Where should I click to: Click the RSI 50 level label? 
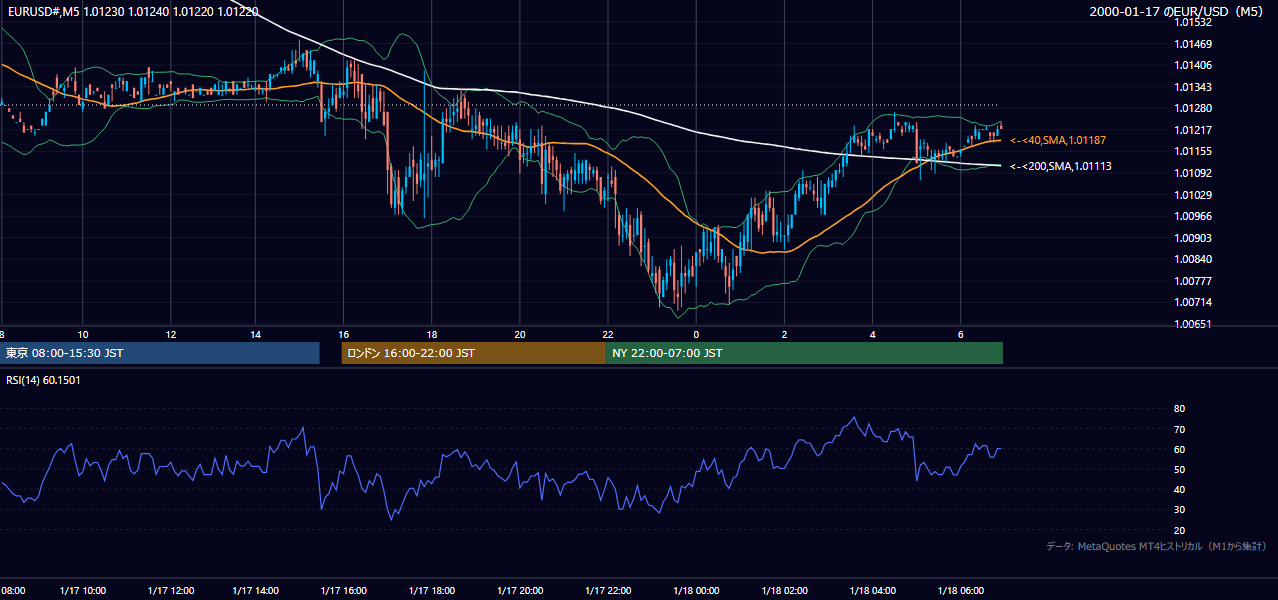click(1179, 469)
